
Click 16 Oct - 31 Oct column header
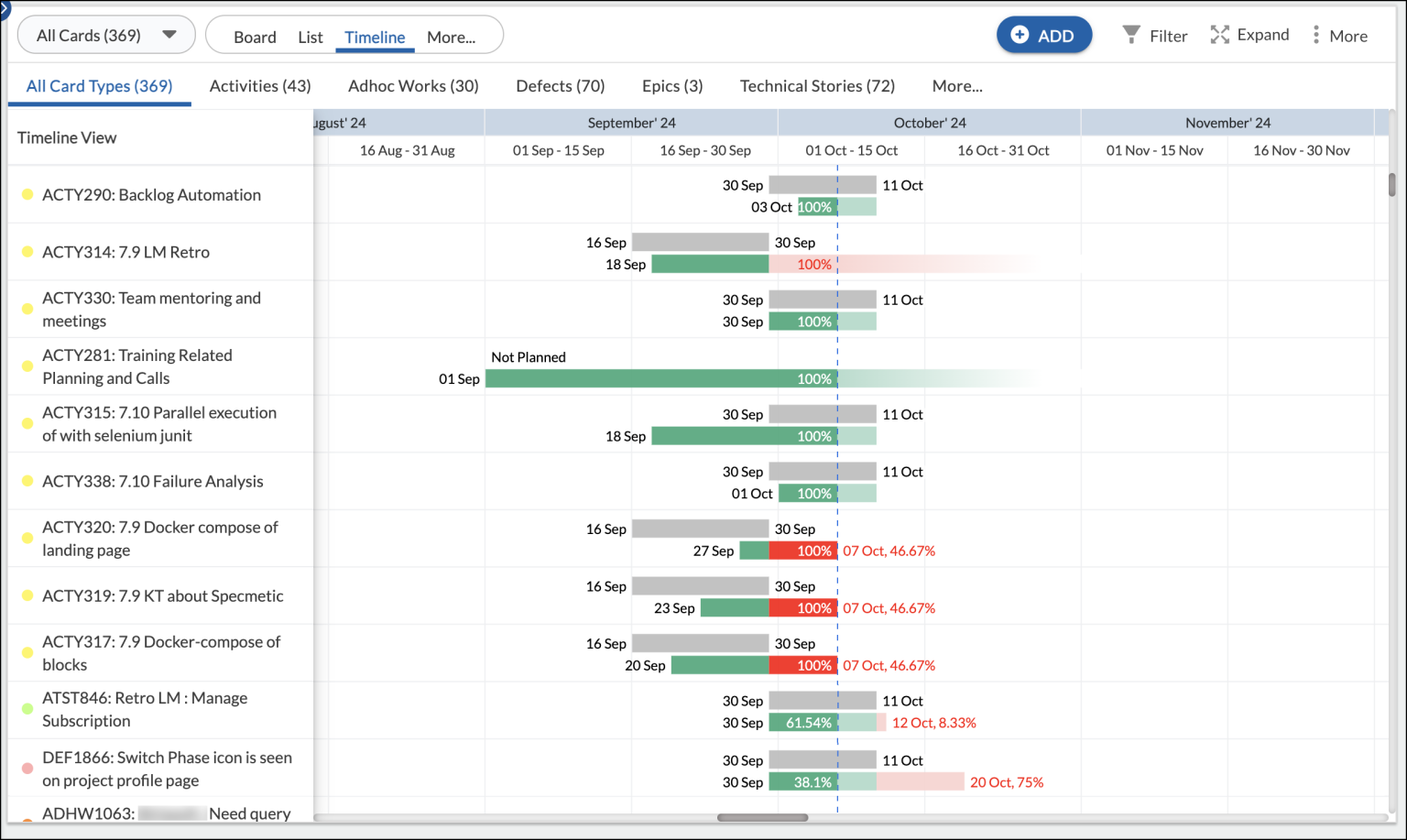pyautogui.click(x=1003, y=150)
